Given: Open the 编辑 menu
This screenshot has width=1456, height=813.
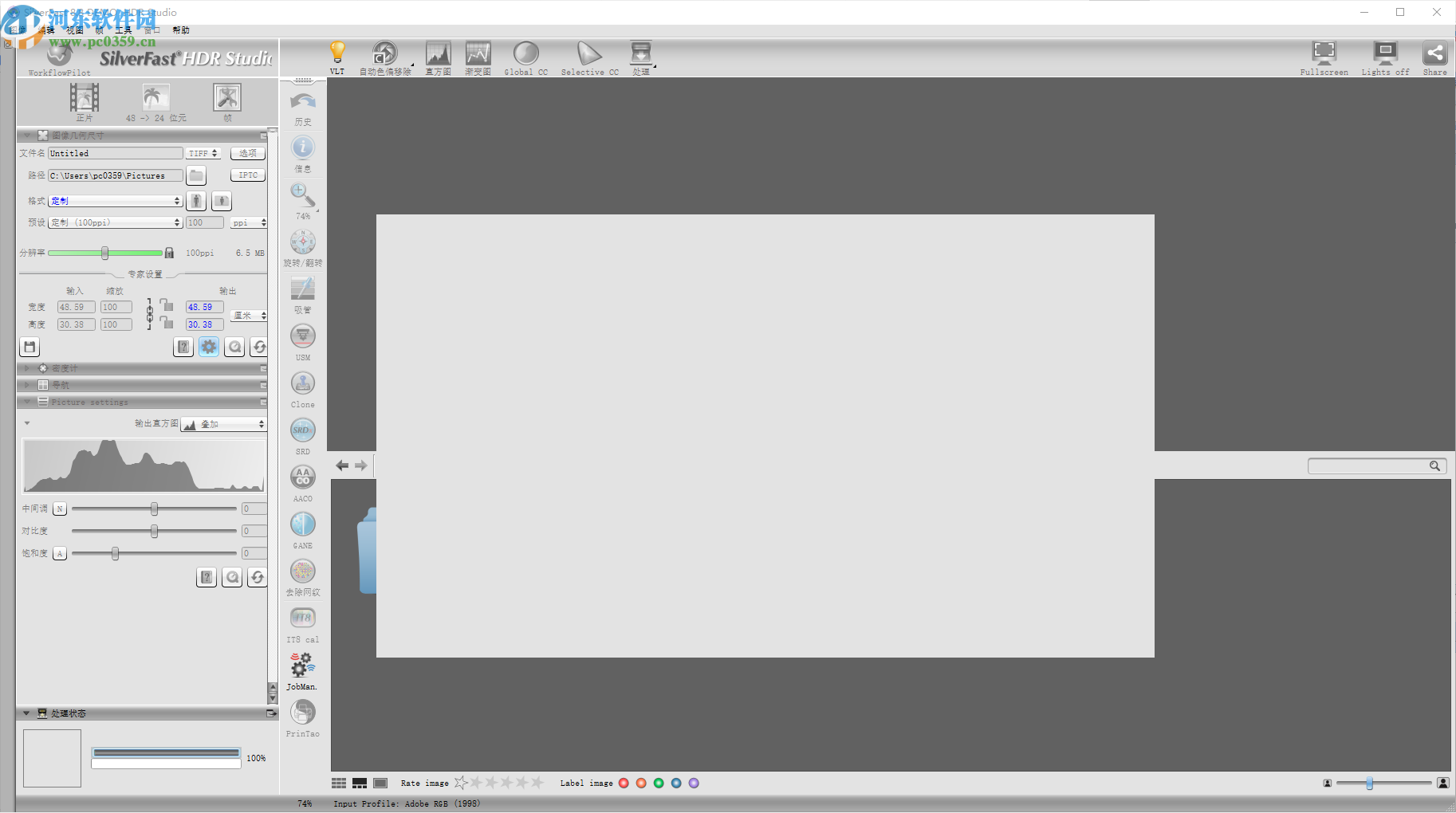Looking at the screenshot, I should [46, 30].
